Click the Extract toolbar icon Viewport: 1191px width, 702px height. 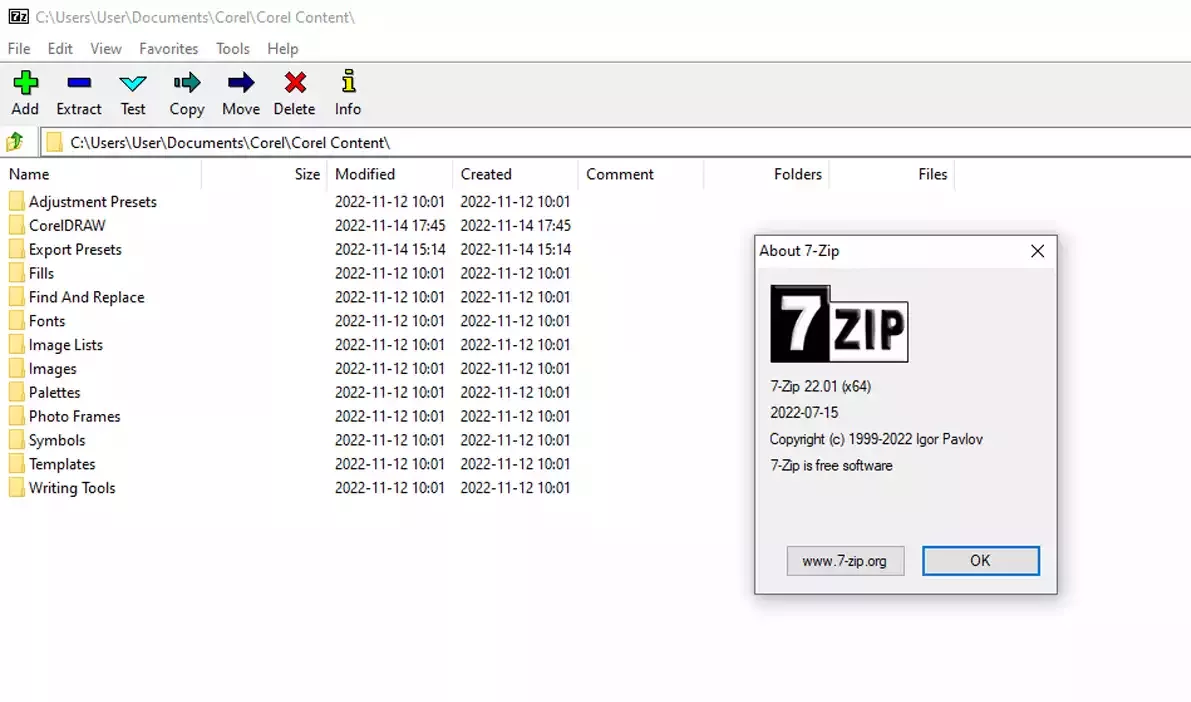[x=79, y=83]
